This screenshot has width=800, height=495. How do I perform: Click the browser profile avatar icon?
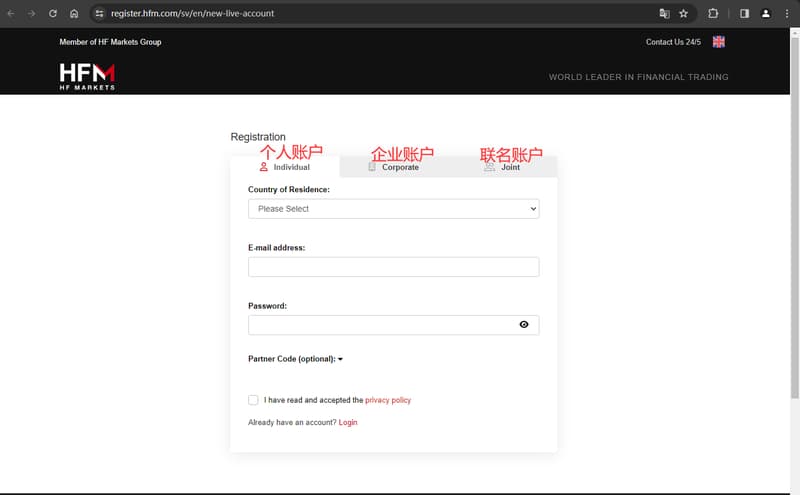[x=766, y=14]
